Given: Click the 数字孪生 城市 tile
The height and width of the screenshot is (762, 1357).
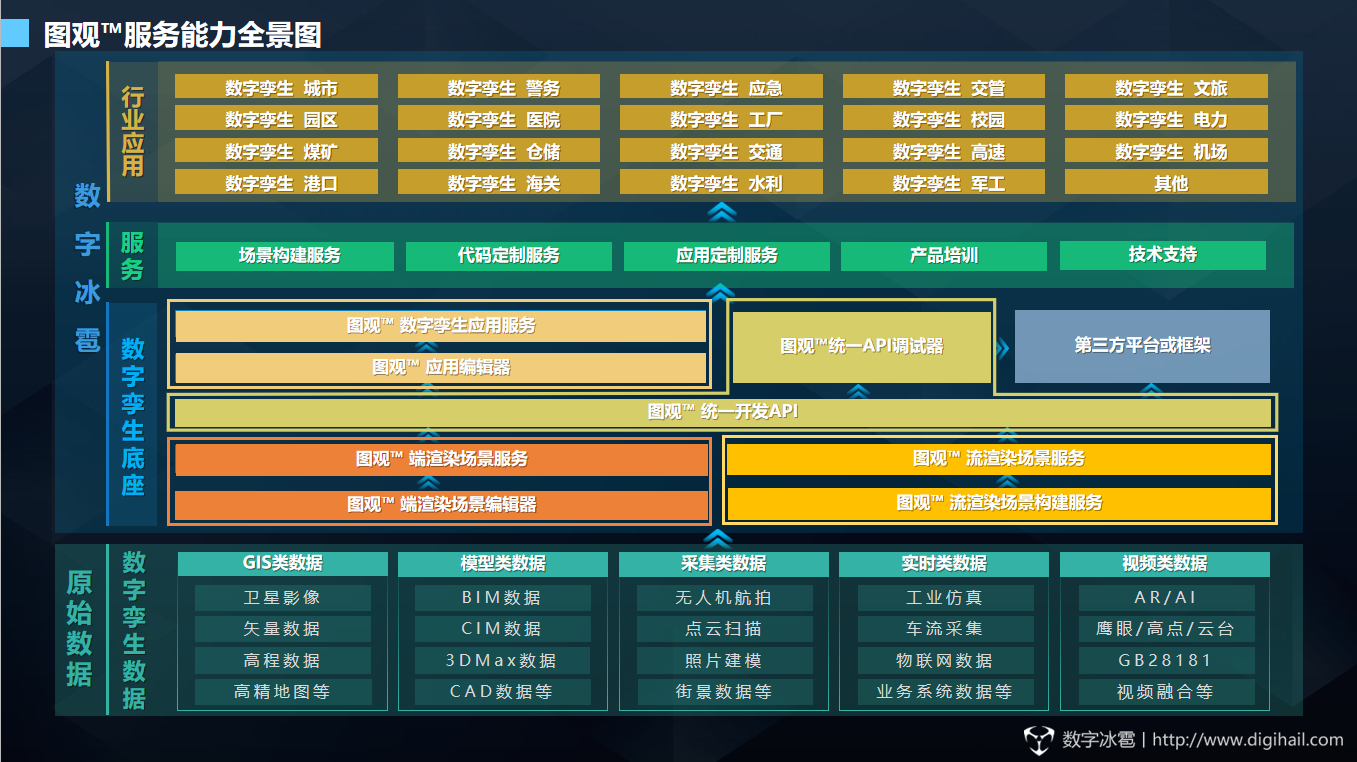Looking at the screenshot, I should click(277, 87).
